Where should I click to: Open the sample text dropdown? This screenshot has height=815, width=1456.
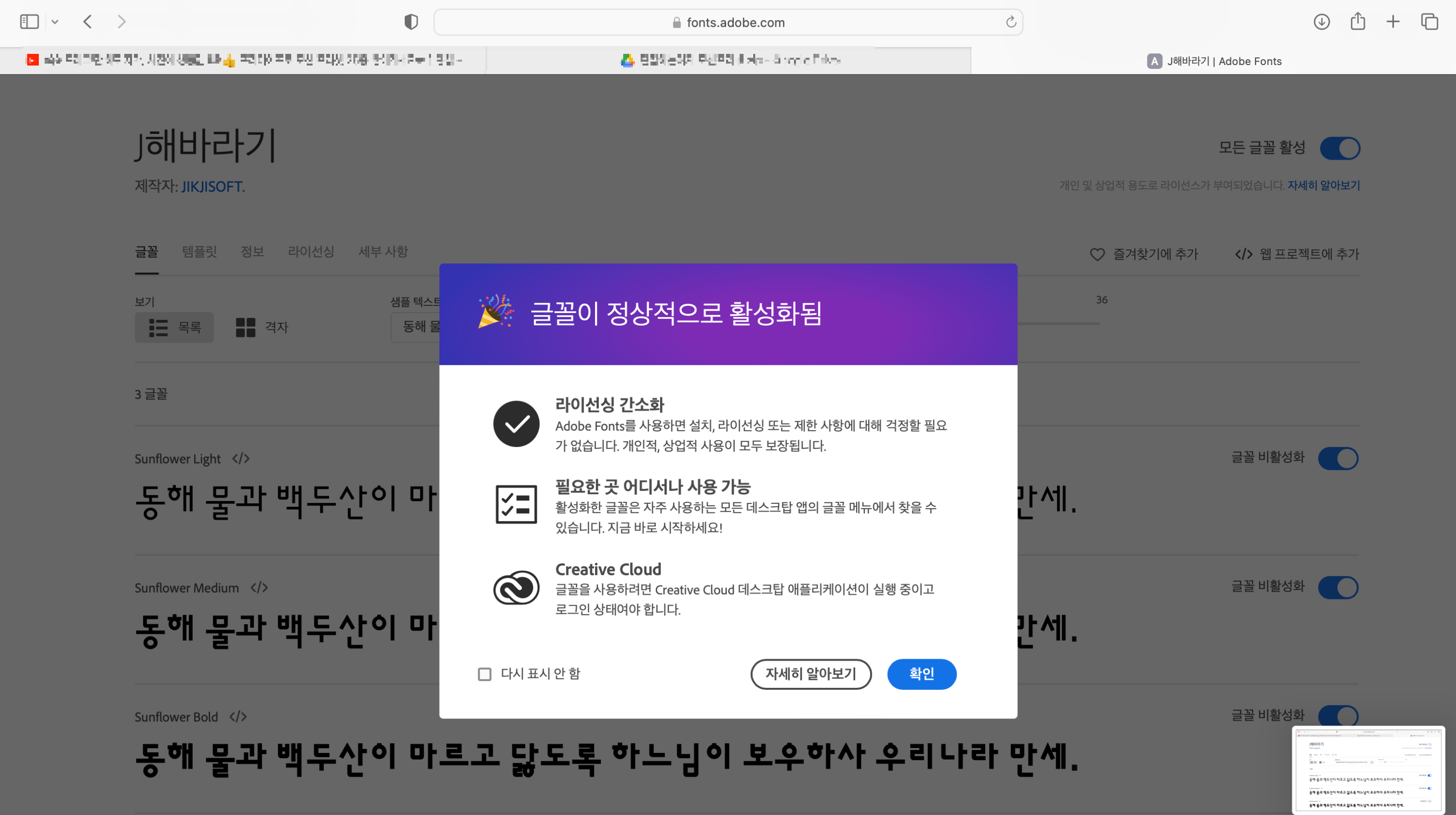click(415, 327)
